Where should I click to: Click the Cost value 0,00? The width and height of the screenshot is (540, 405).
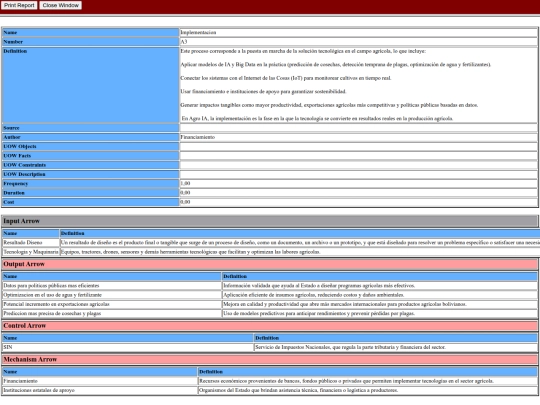point(185,202)
